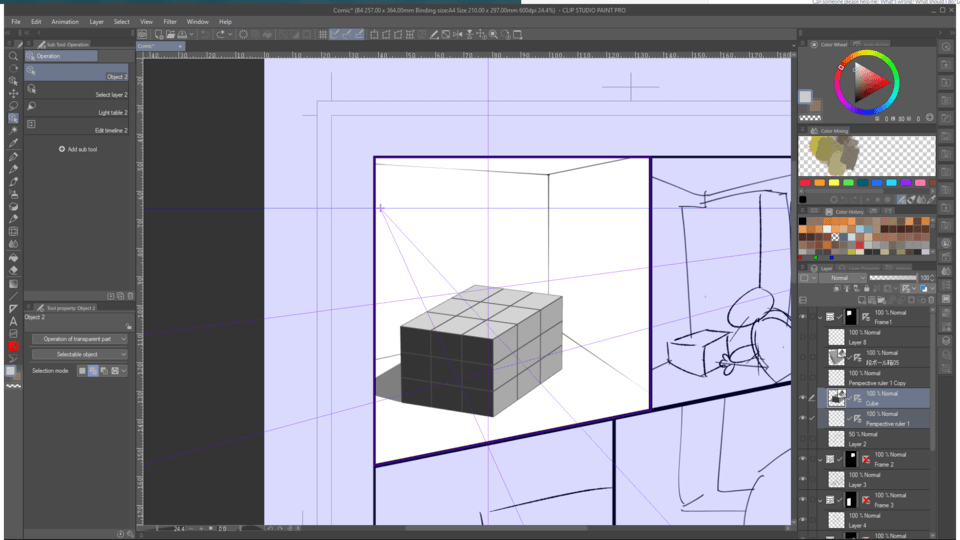Image resolution: width=960 pixels, height=540 pixels.
Task: Select the Eyedropper tool
Action: pyautogui.click(x=13, y=143)
